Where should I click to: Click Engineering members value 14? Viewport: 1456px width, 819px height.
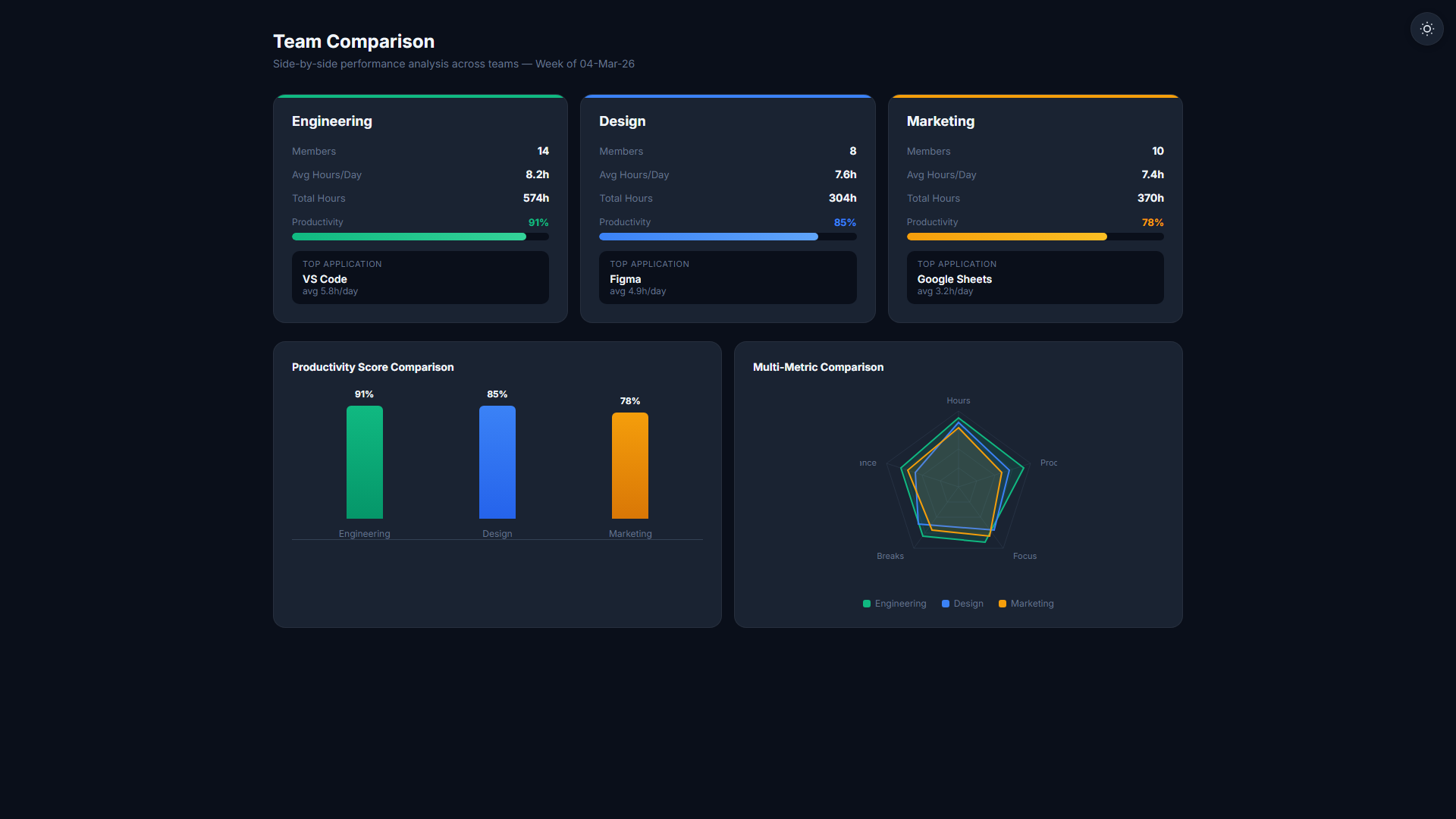click(x=543, y=151)
